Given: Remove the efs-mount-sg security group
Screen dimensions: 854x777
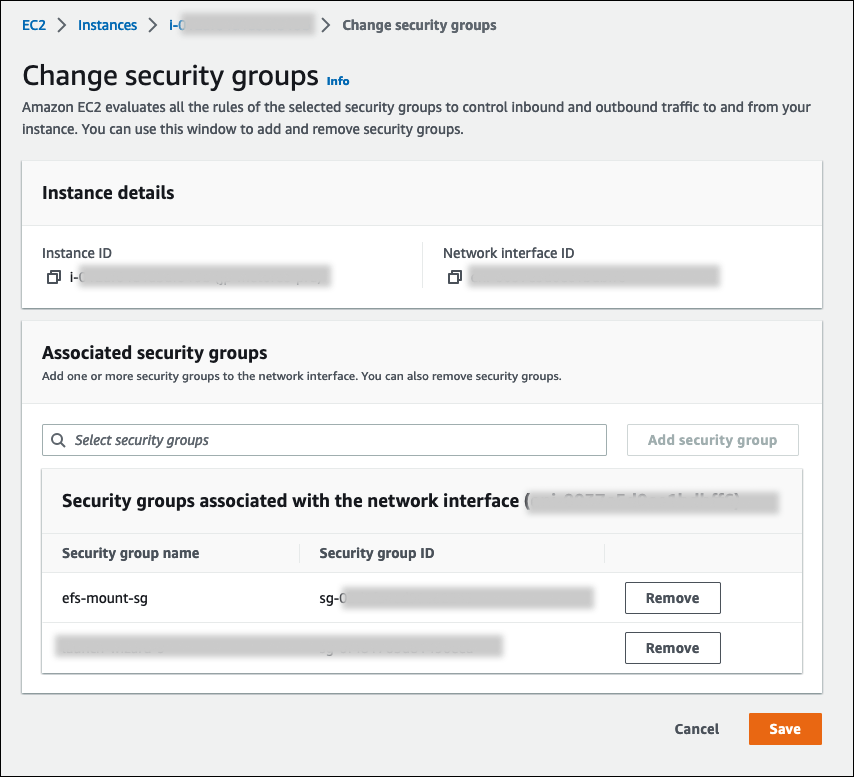Looking at the screenshot, I should point(672,598).
